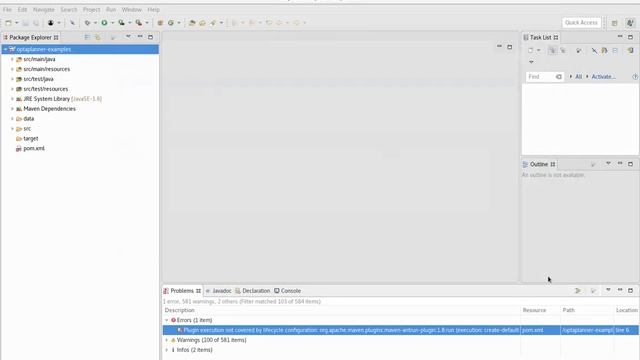This screenshot has height=360, width=640.
Task: Open the Navigate menu
Action: [x=44, y=9]
